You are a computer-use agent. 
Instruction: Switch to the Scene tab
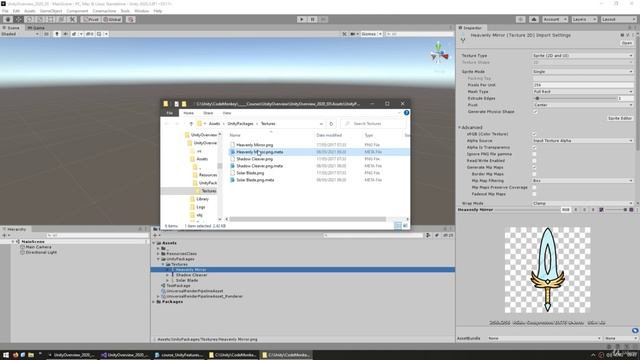(11, 28)
